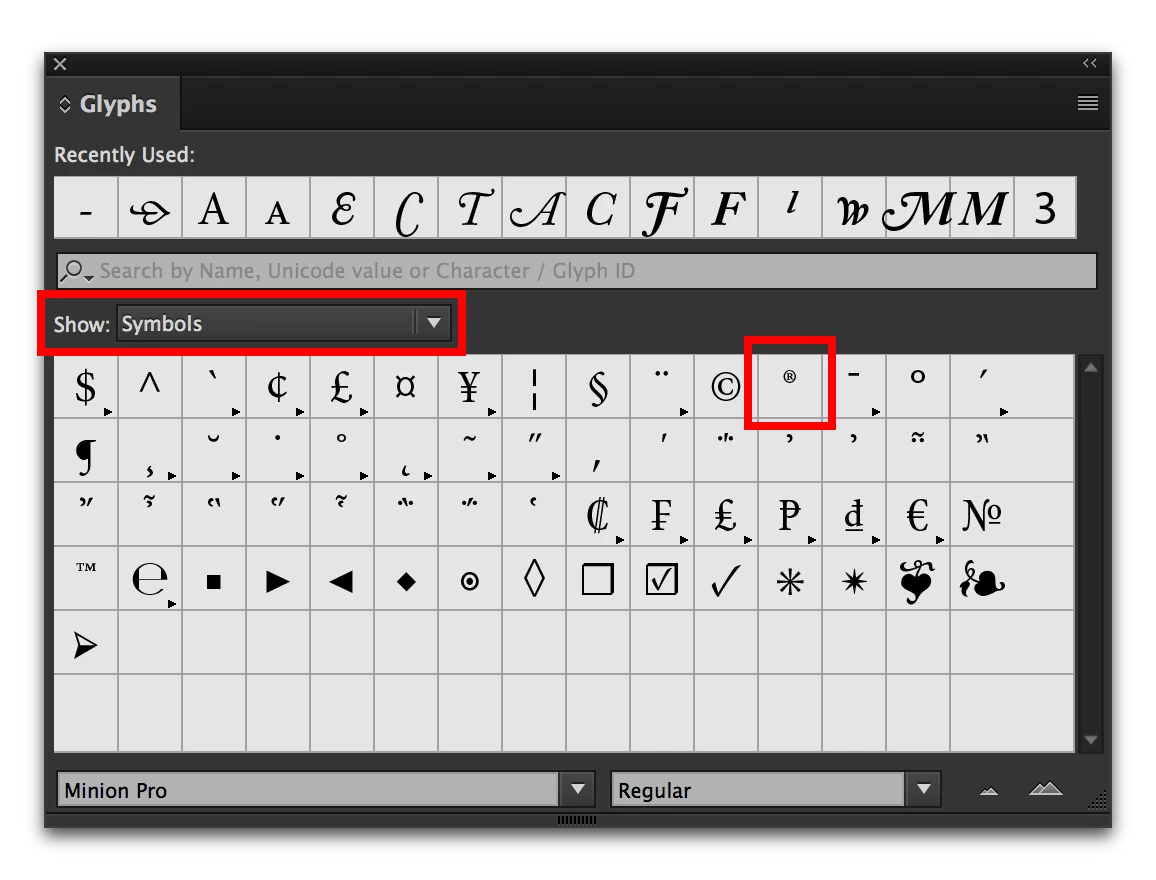Pick the ruble sign glyph
The image size is (1156, 880).
pos(790,514)
